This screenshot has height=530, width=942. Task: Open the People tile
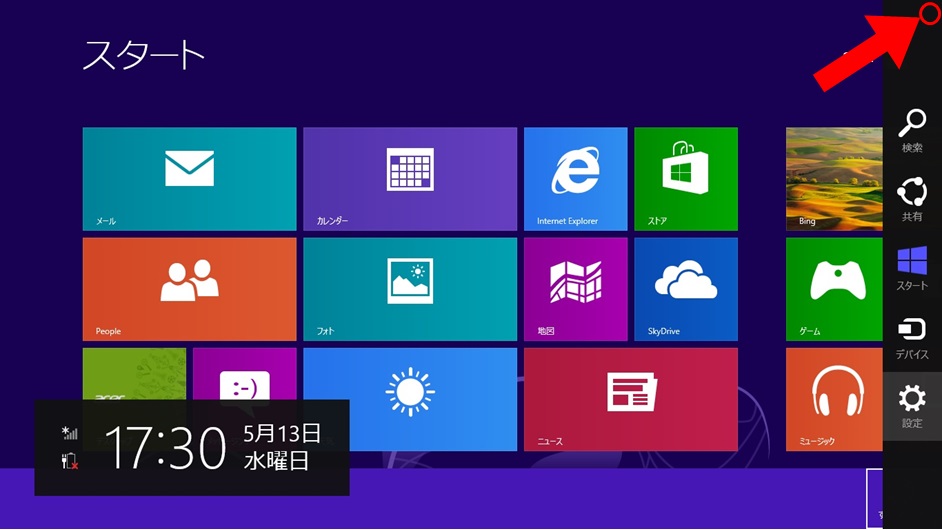pos(189,289)
